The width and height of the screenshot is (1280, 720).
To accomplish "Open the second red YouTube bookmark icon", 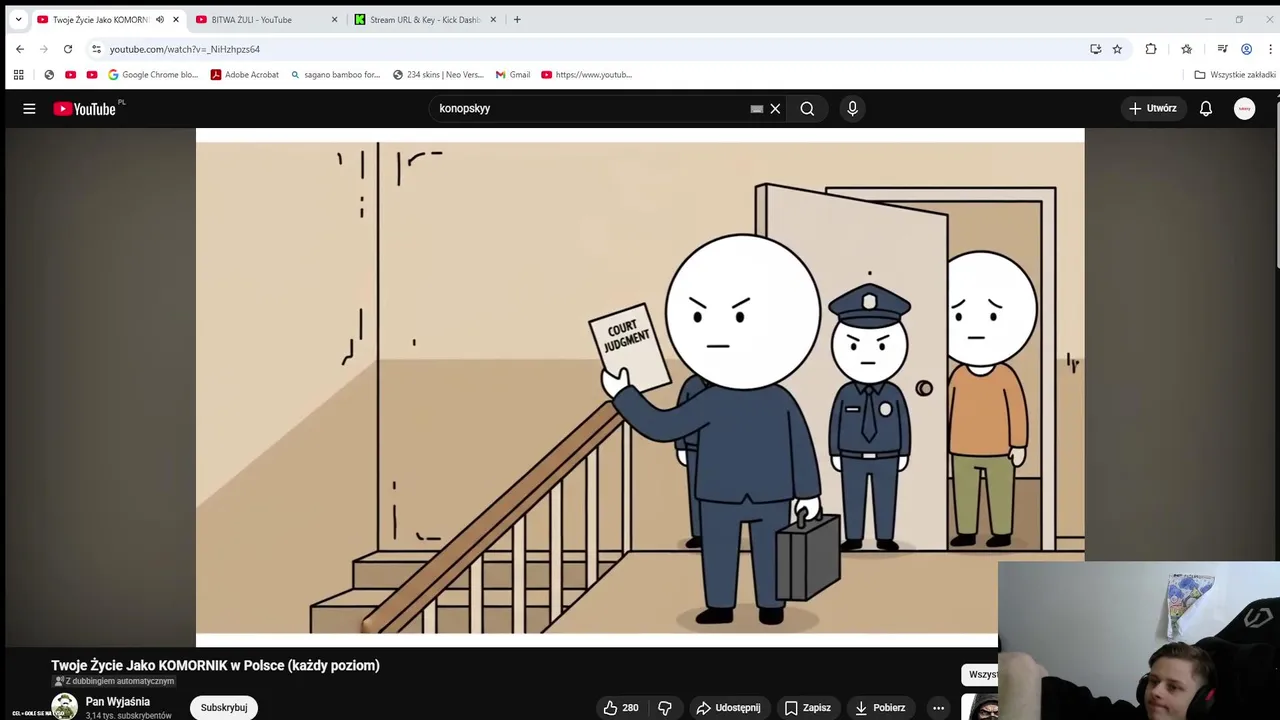I will point(92,74).
